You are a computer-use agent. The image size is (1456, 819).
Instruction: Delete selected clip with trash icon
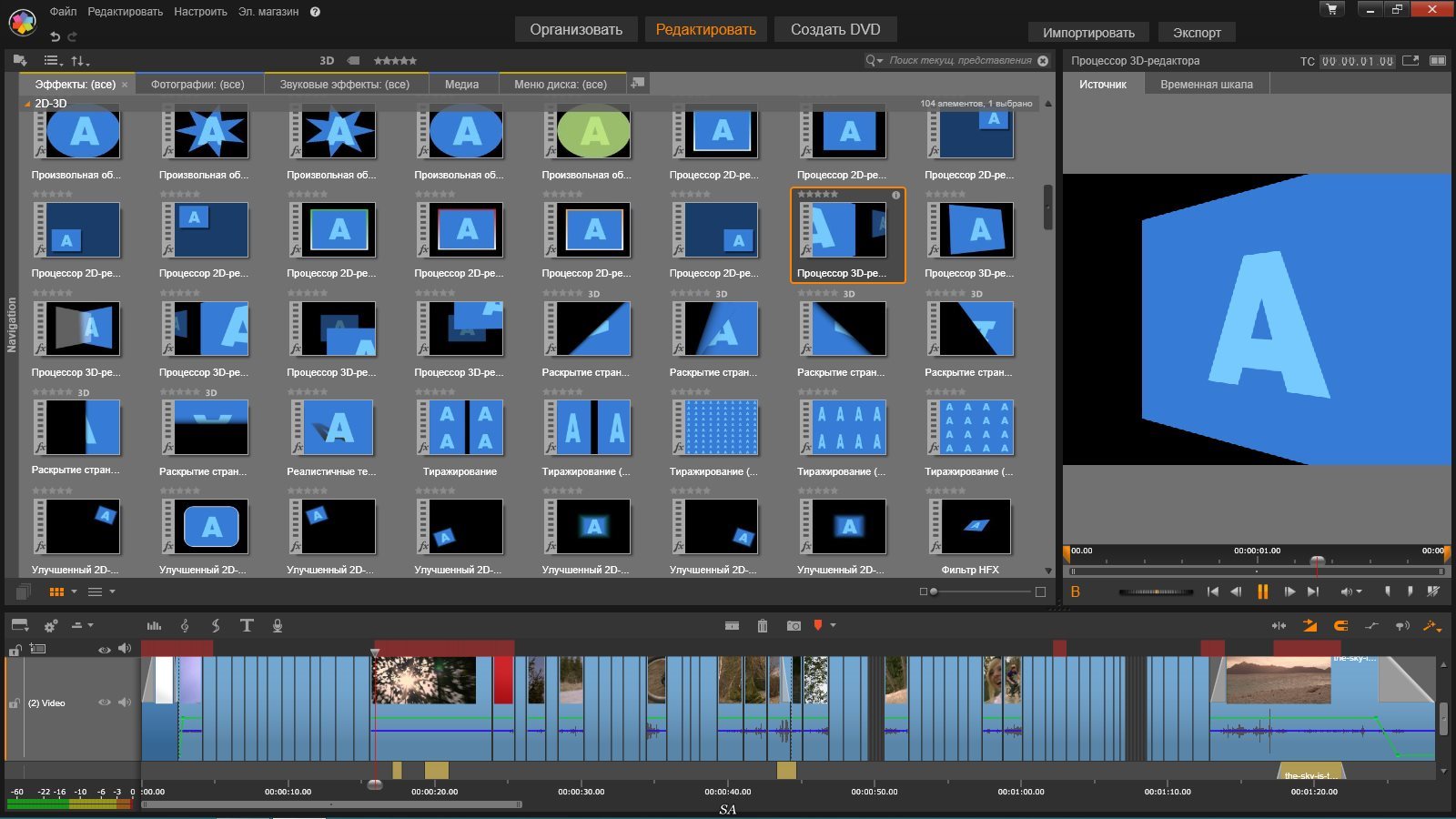tap(763, 625)
